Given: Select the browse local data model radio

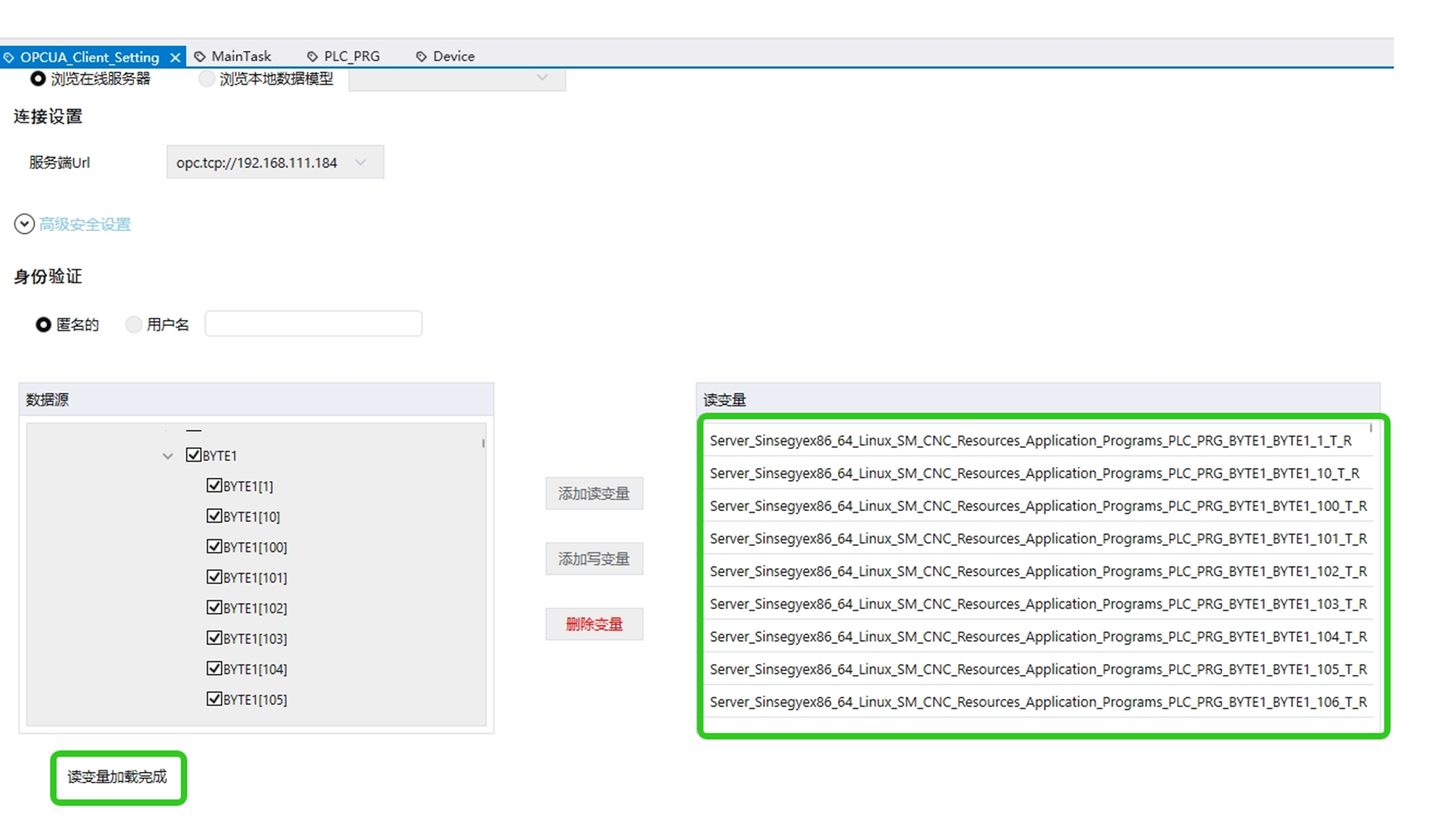Looking at the screenshot, I should point(207,79).
